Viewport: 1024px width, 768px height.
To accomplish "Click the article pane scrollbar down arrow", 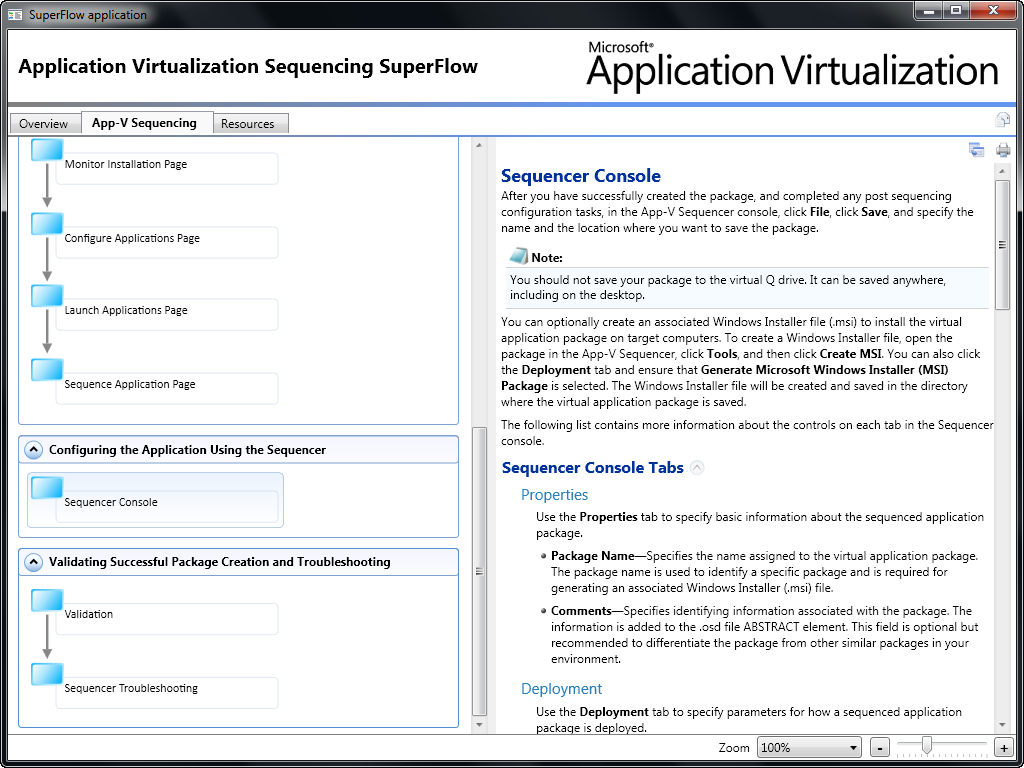I will (1002, 724).
